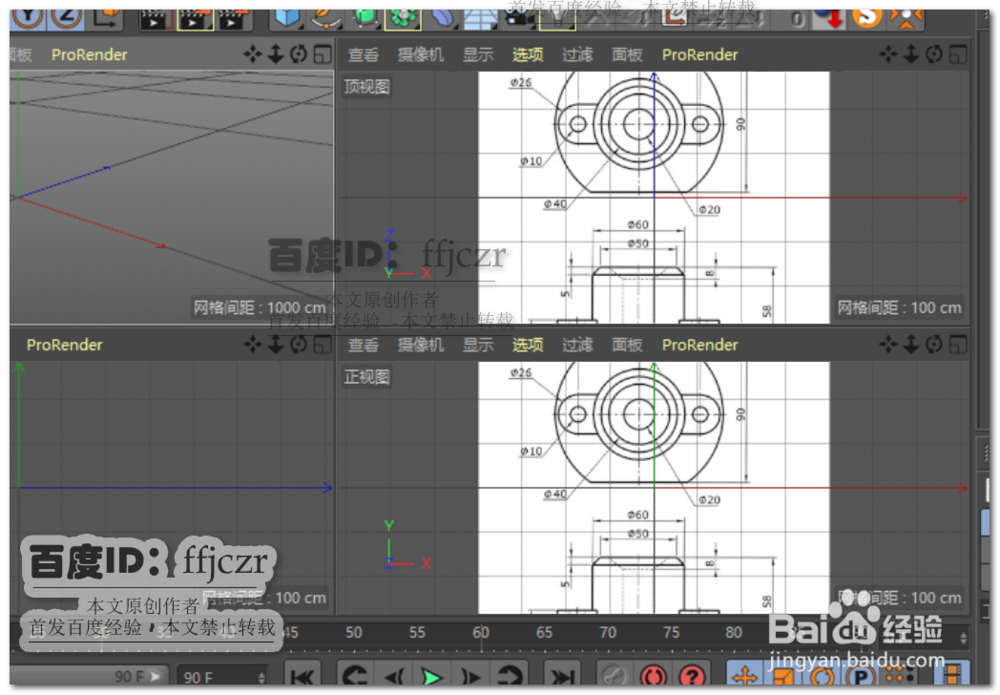Viewport: 1000px width, 695px height.
Task: Open 面板 menu in front view
Action: coord(627,345)
